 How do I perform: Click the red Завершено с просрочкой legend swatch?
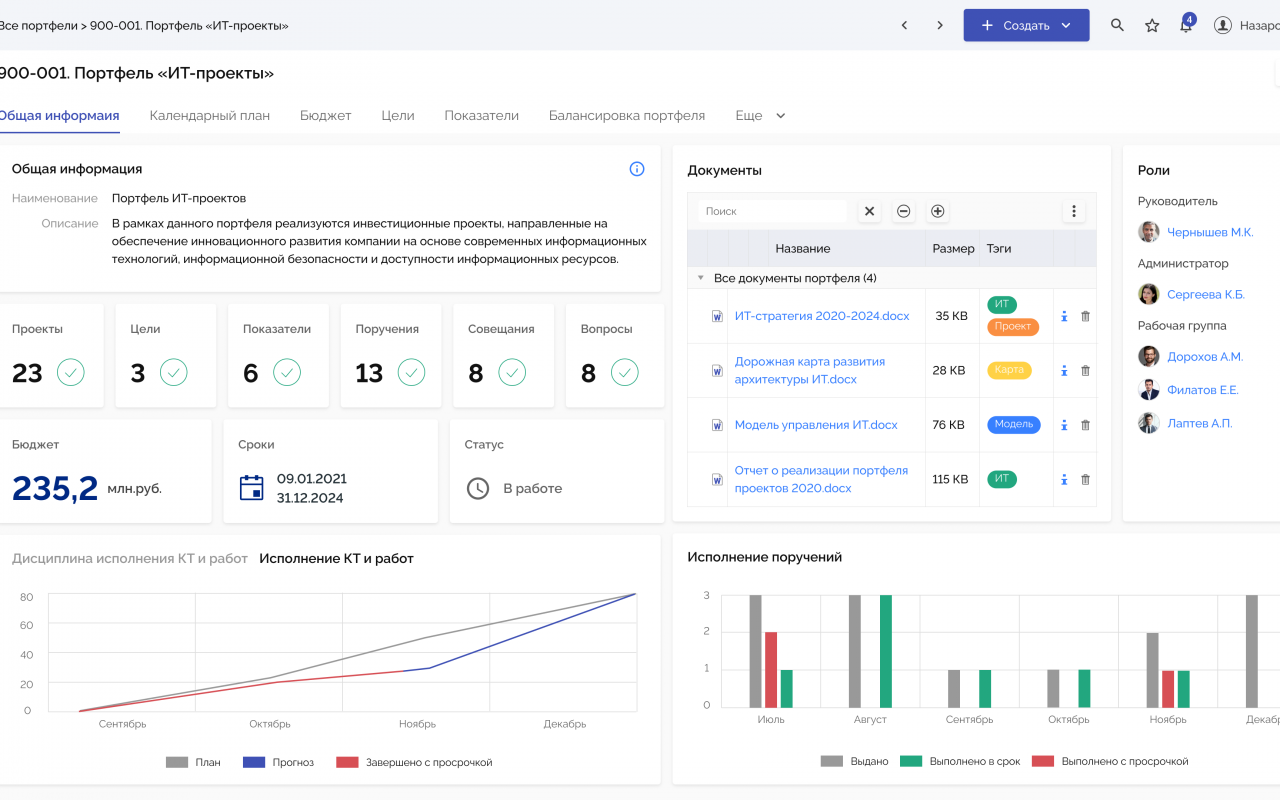[x=347, y=762]
